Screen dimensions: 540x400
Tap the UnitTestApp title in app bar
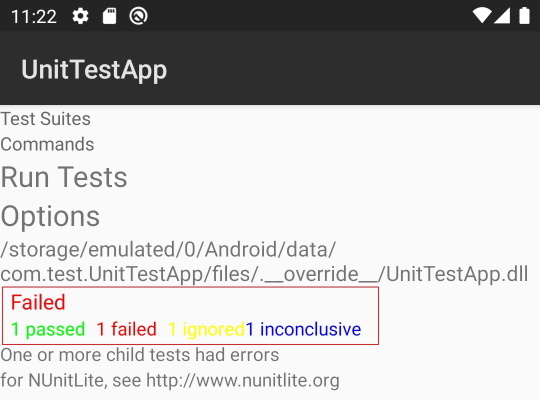94,70
